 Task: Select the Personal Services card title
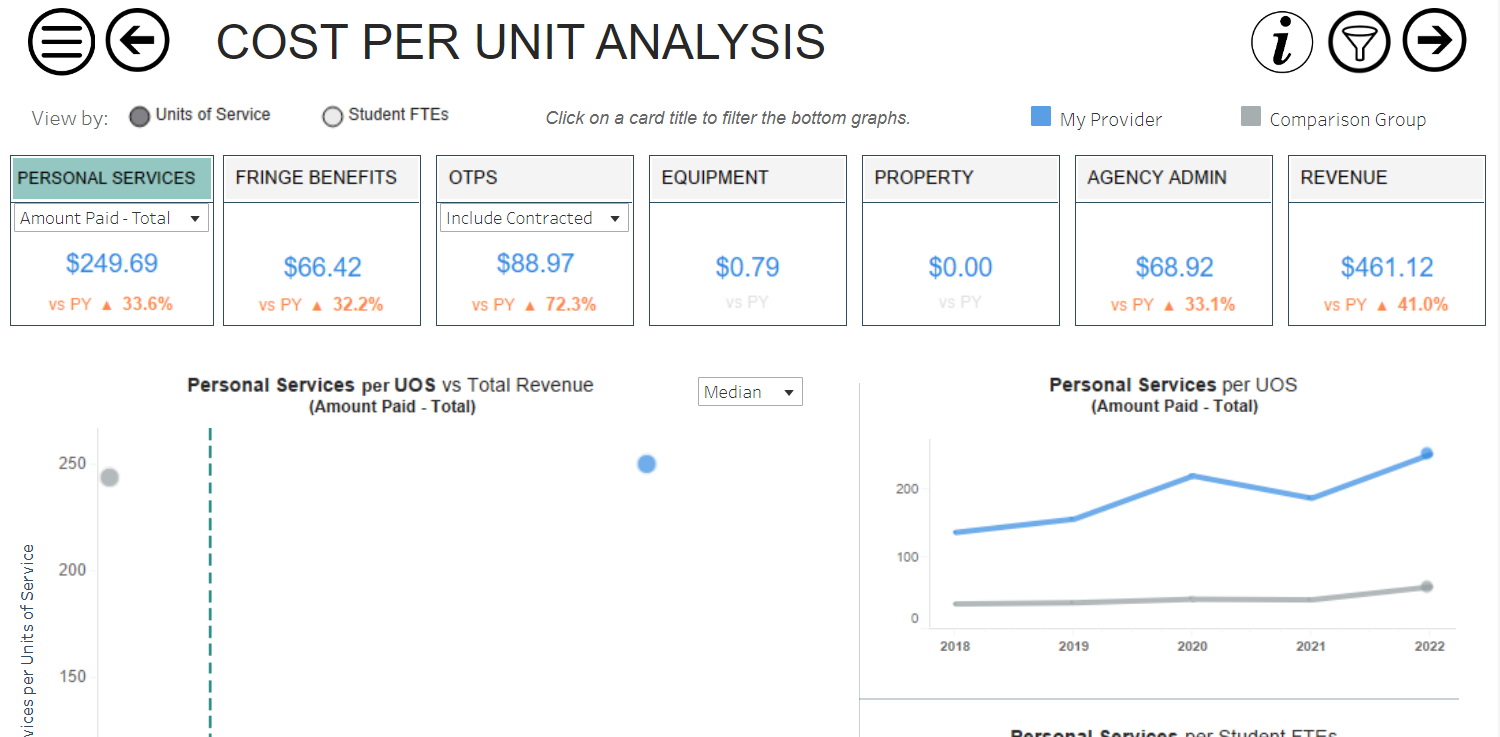pyautogui.click(x=107, y=178)
